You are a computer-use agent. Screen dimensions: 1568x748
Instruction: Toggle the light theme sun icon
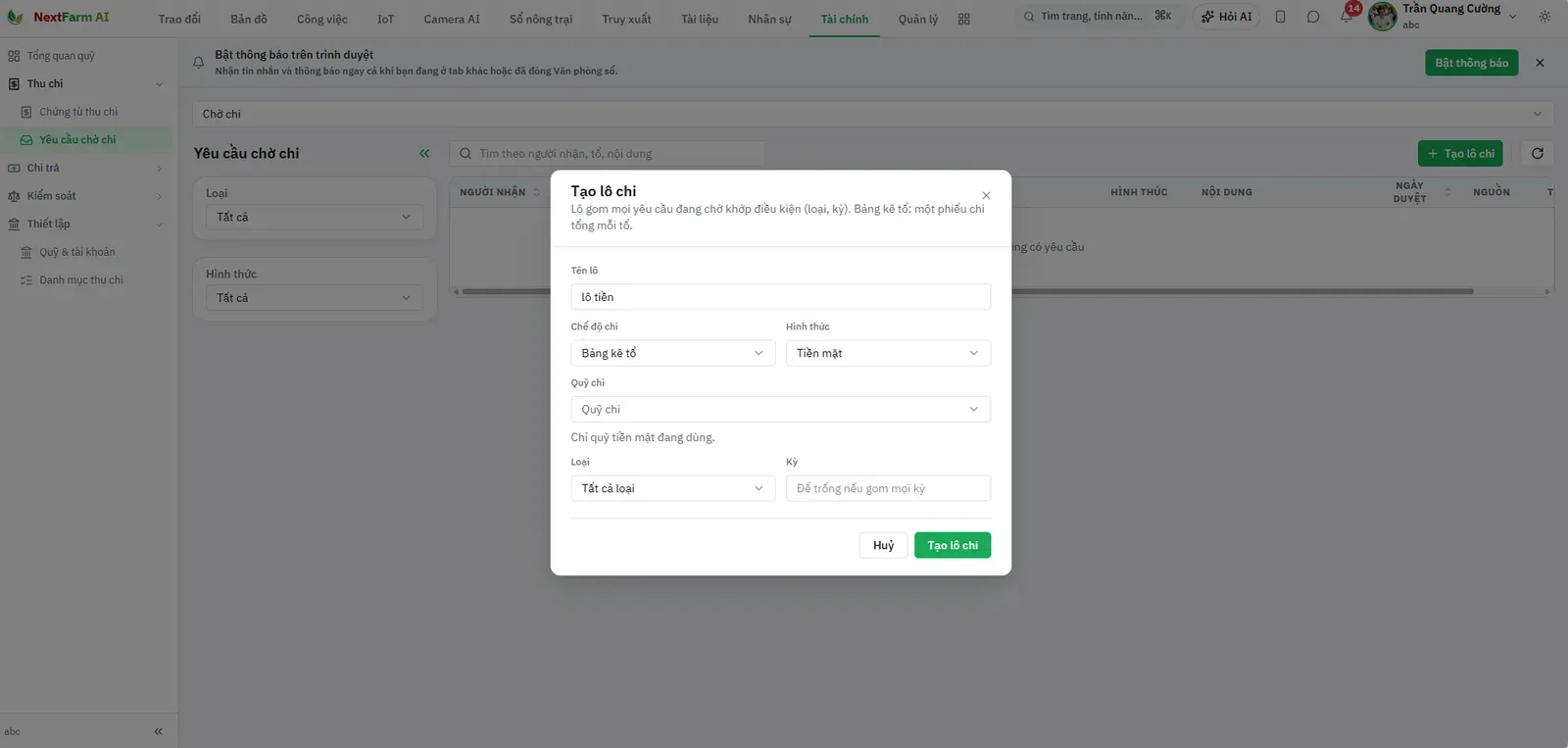click(x=1545, y=17)
